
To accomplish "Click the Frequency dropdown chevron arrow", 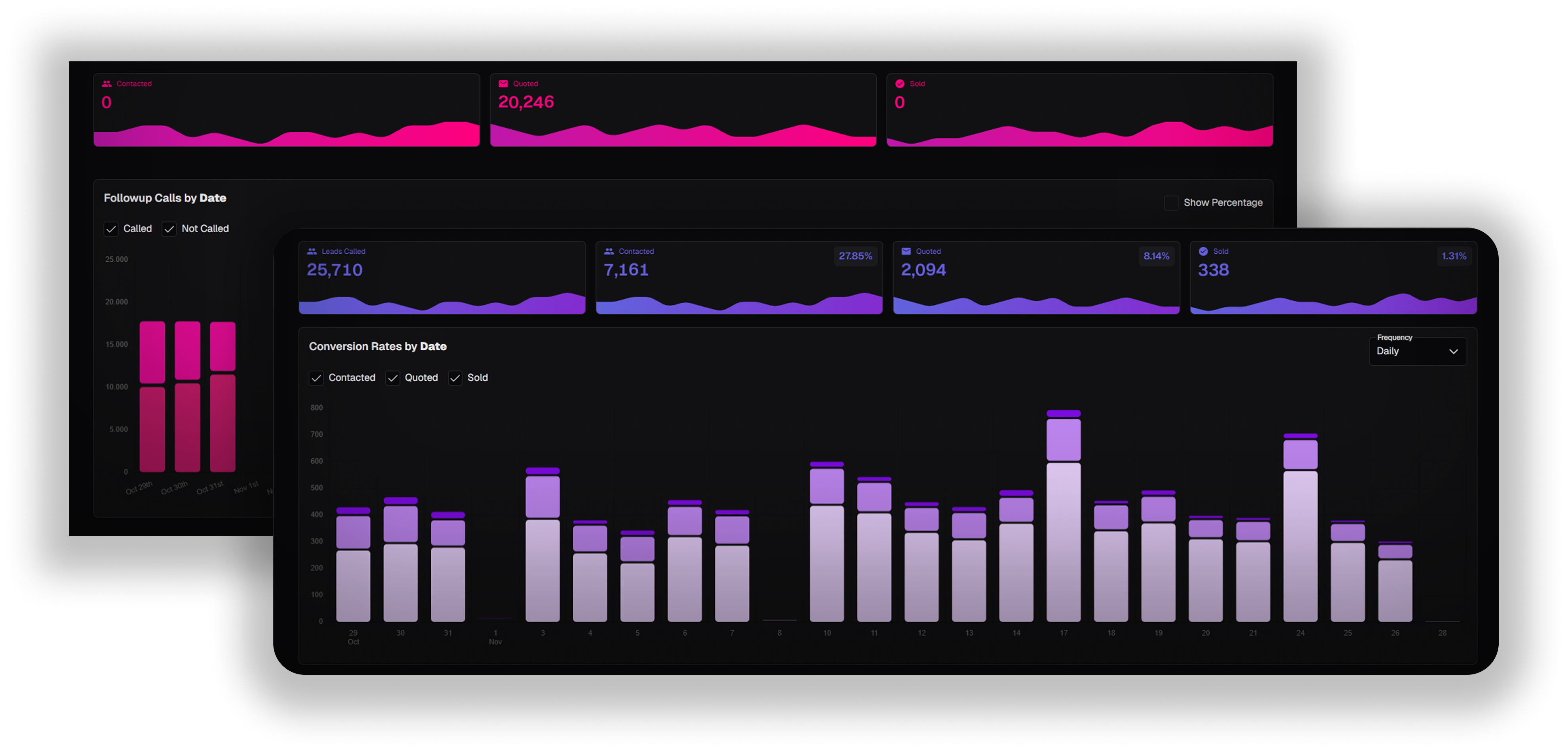I will coord(1453,352).
